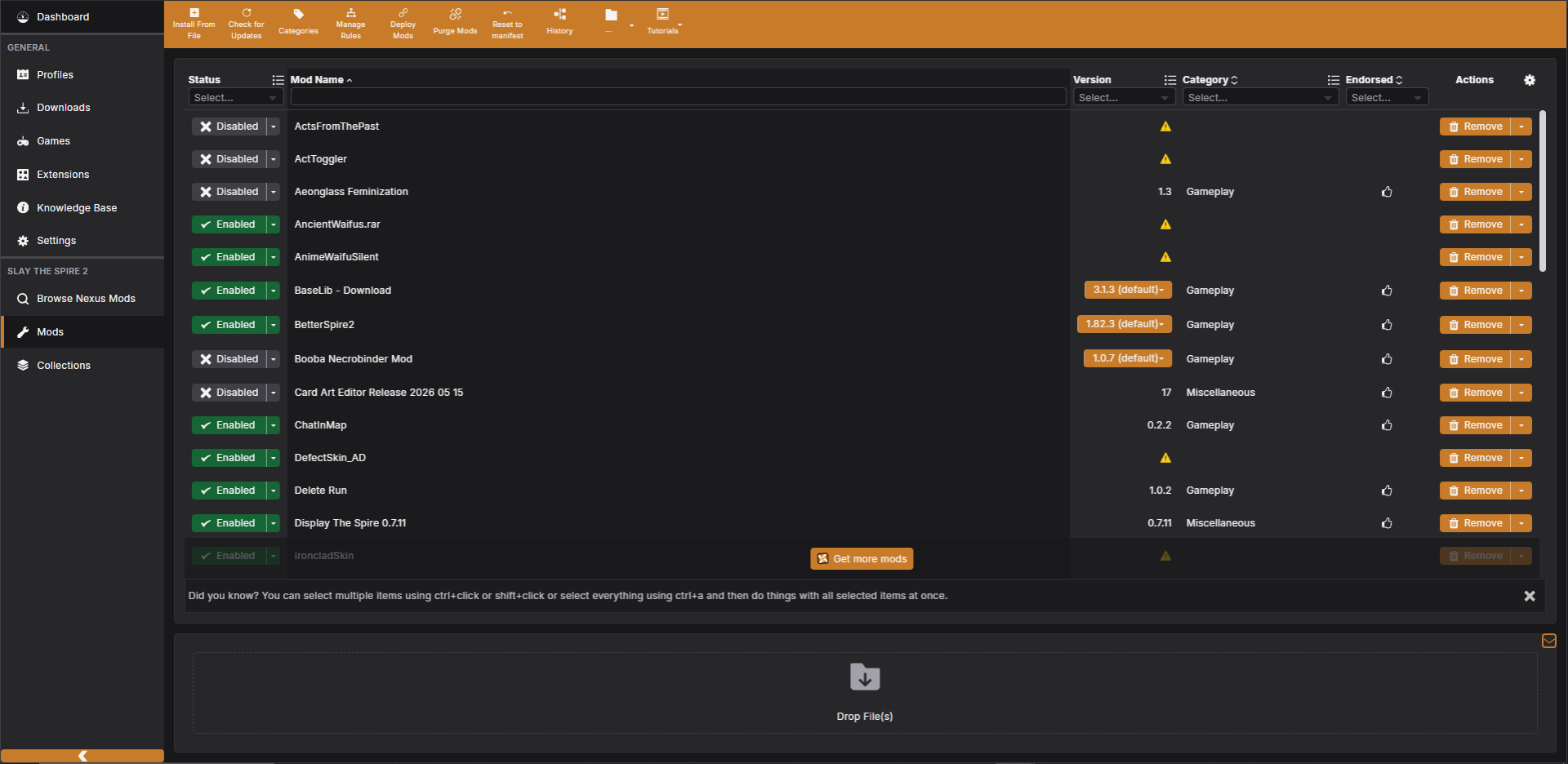The image size is (1568, 764).
Task: Enable the ActsFromThePast mod
Action: (229, 127)
